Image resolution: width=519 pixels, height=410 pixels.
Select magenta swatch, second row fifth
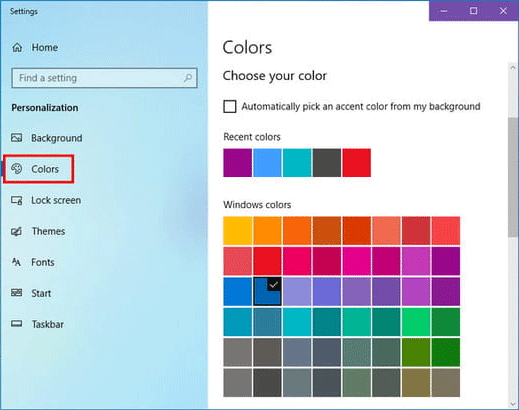(357, 261)
